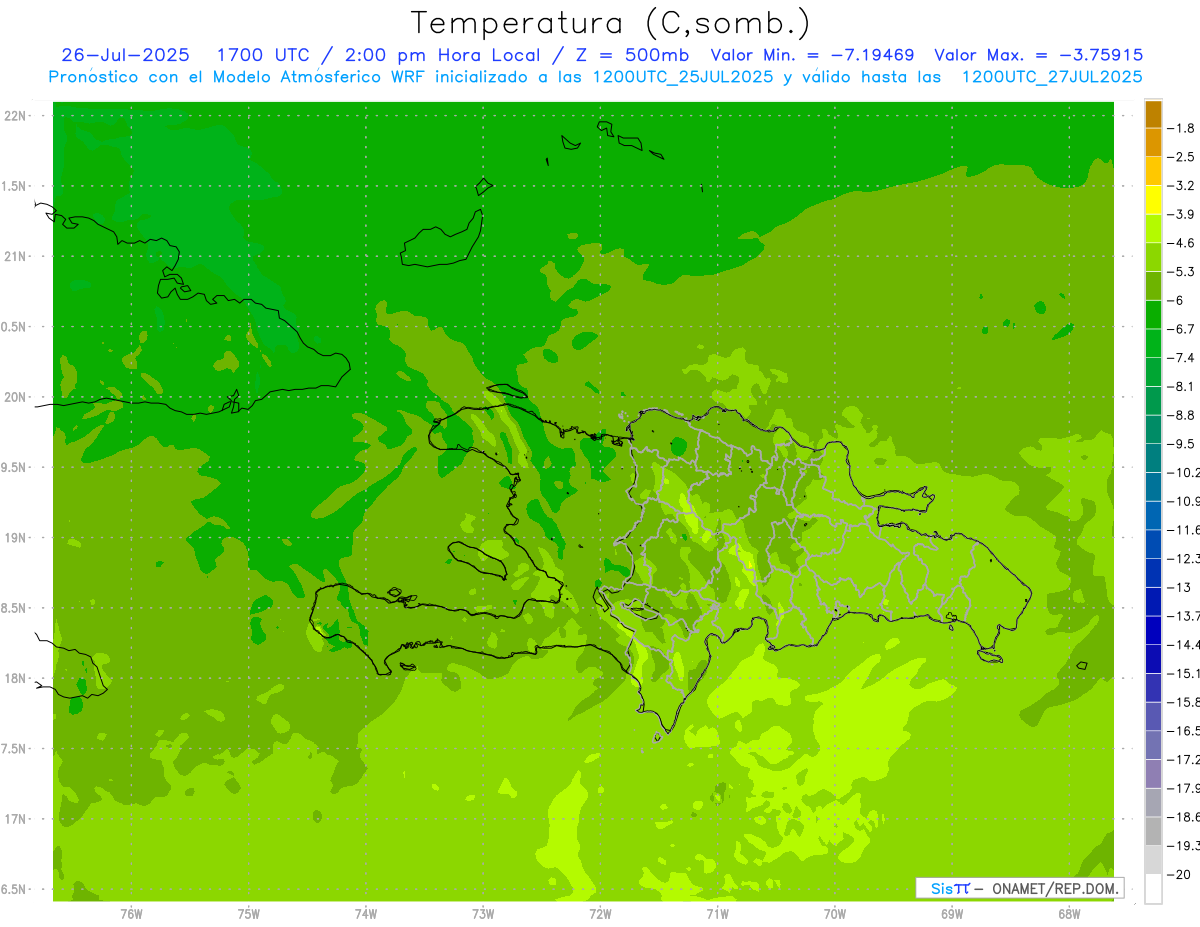Pick green swatch between -6 and -6.7
The height and width of the screenshot is (927, 1200).
1153,315
